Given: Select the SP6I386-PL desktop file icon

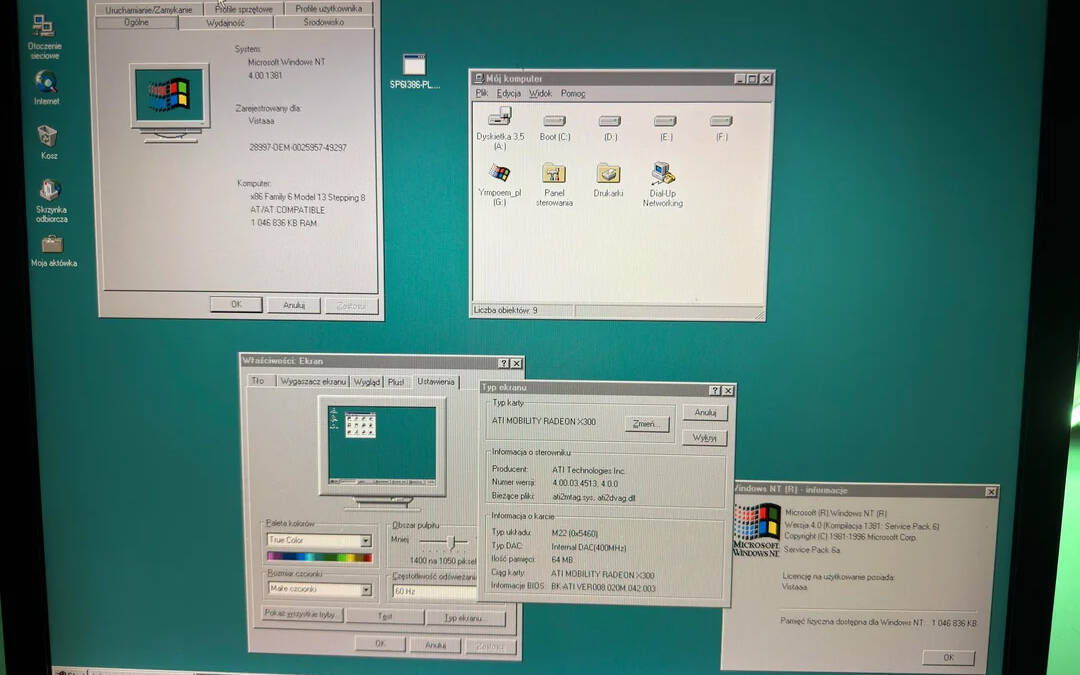Looking at the screenshot, I should (x=414, y=72).
